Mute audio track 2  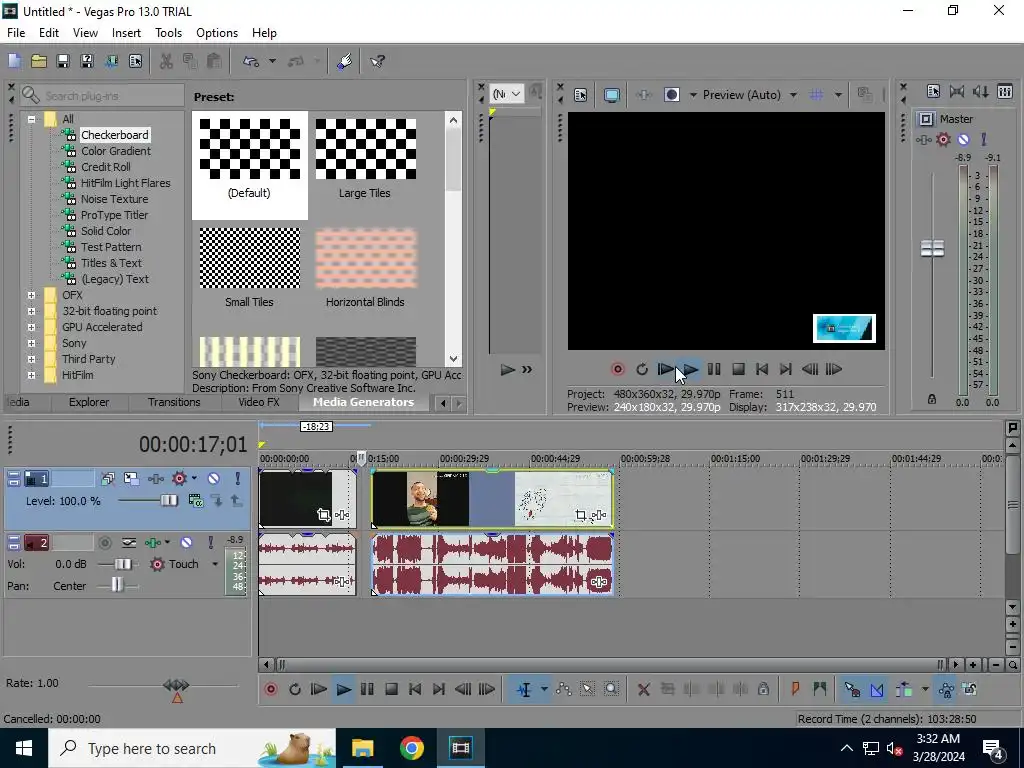coord(186,543)
